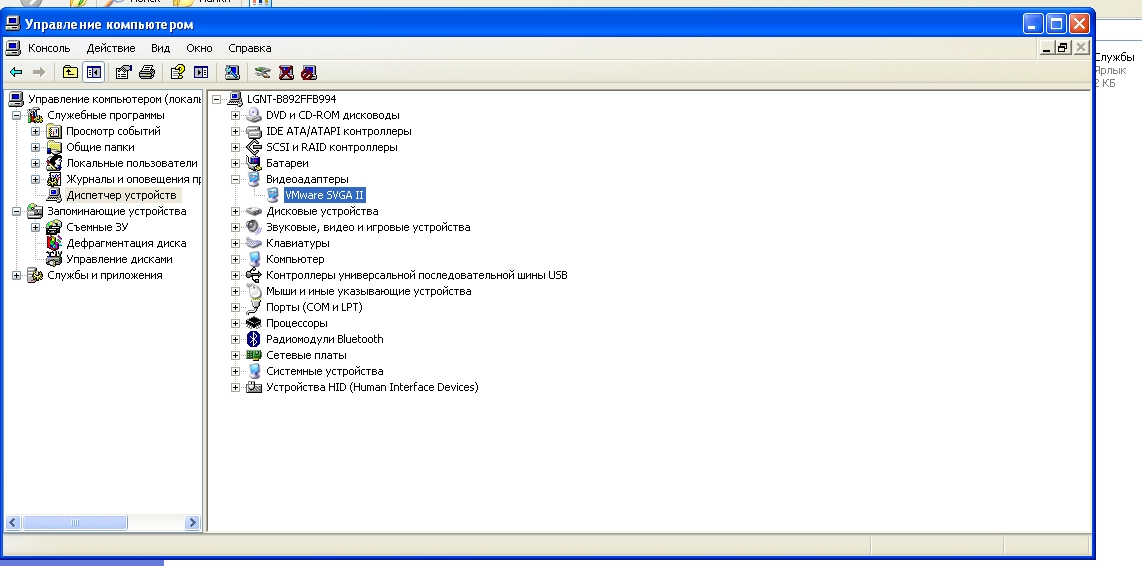This screenshot has height=566, width=1142.
Task: Click the Up one level folder icon
Action: [x=70, y=72]
